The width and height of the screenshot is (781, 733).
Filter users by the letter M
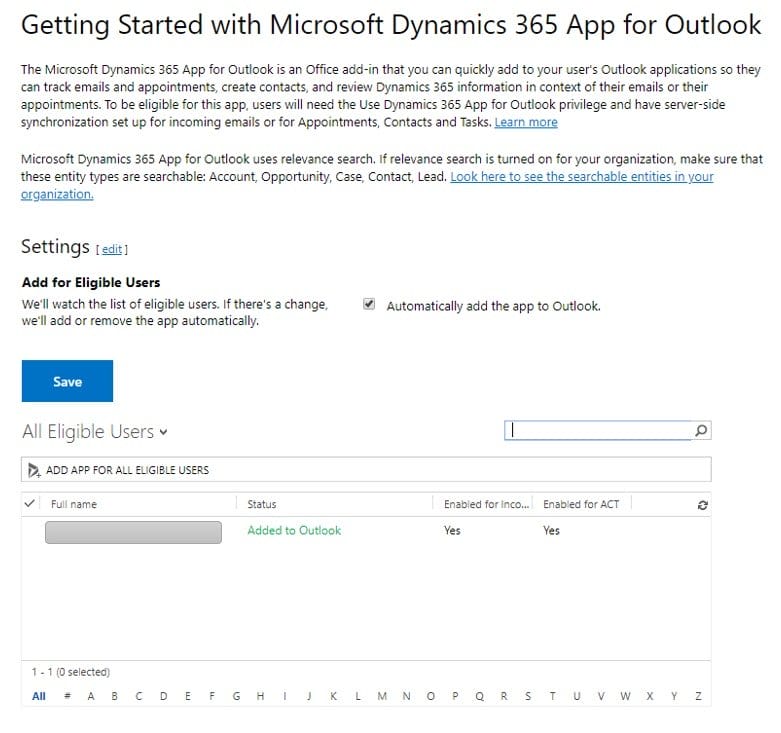(x=382, y=697)
